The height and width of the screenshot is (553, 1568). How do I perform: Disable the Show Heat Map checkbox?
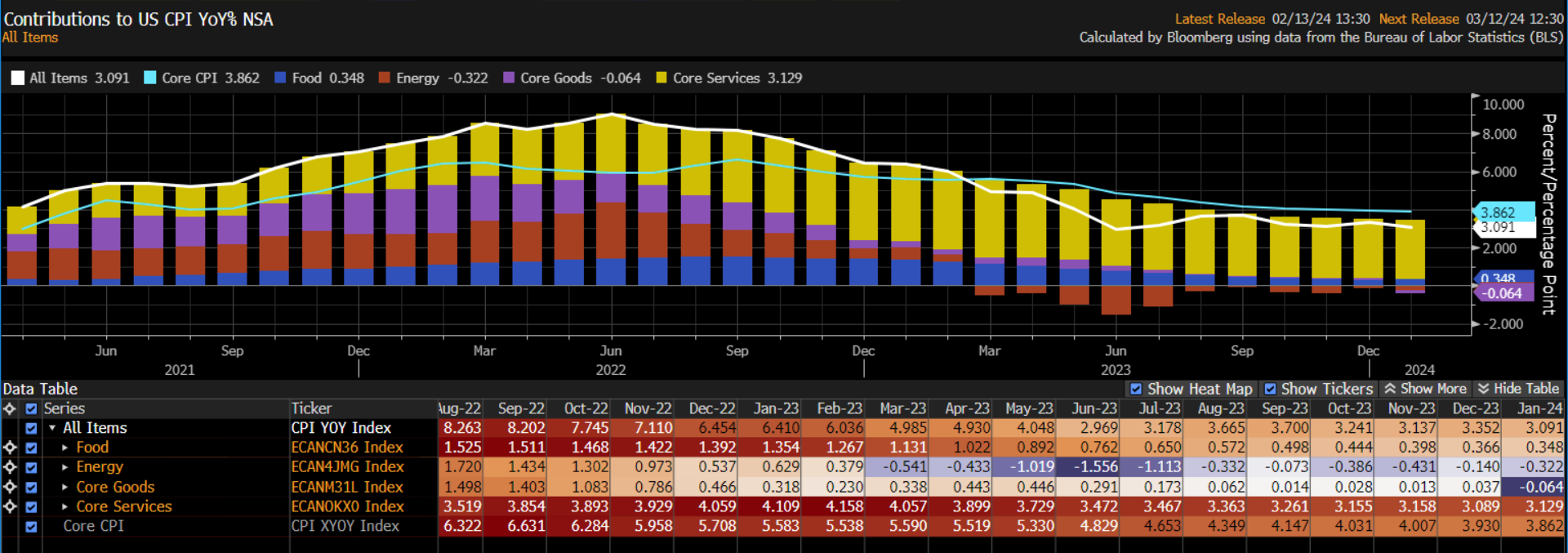[x=1136, y=389]
